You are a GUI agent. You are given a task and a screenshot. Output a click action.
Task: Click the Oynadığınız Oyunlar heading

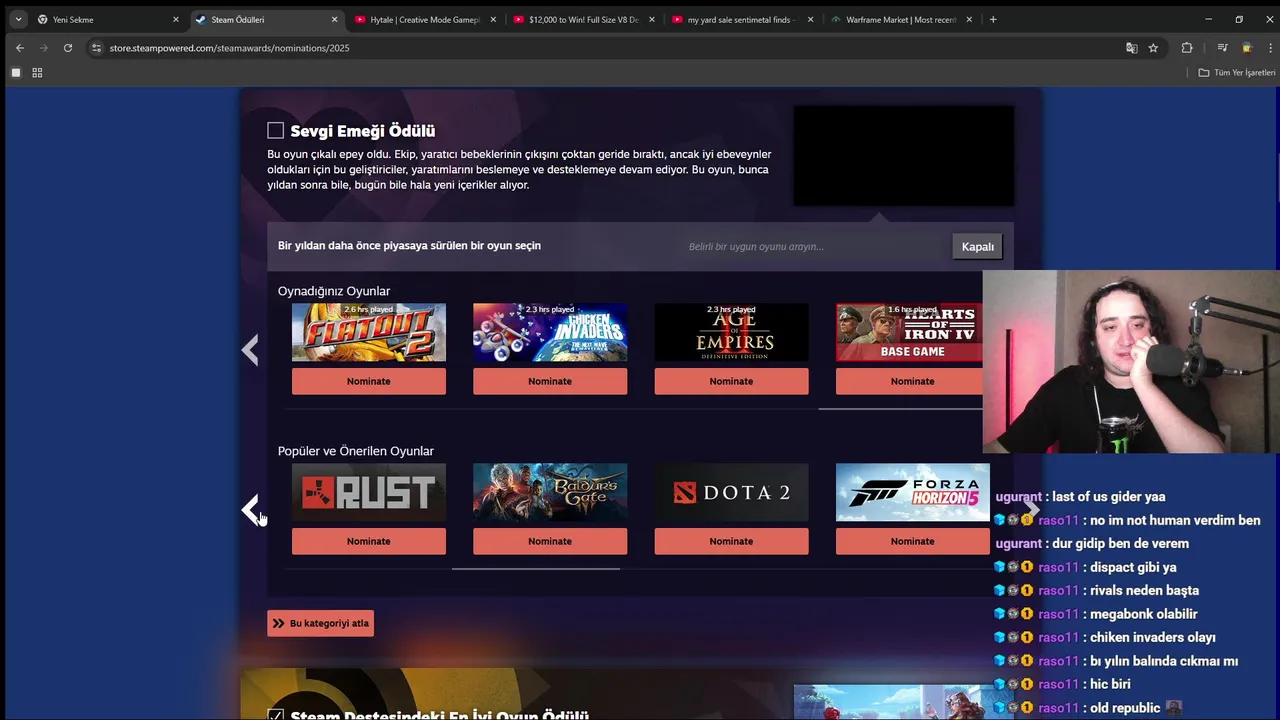pyautogui.click(x=334, y=291)
